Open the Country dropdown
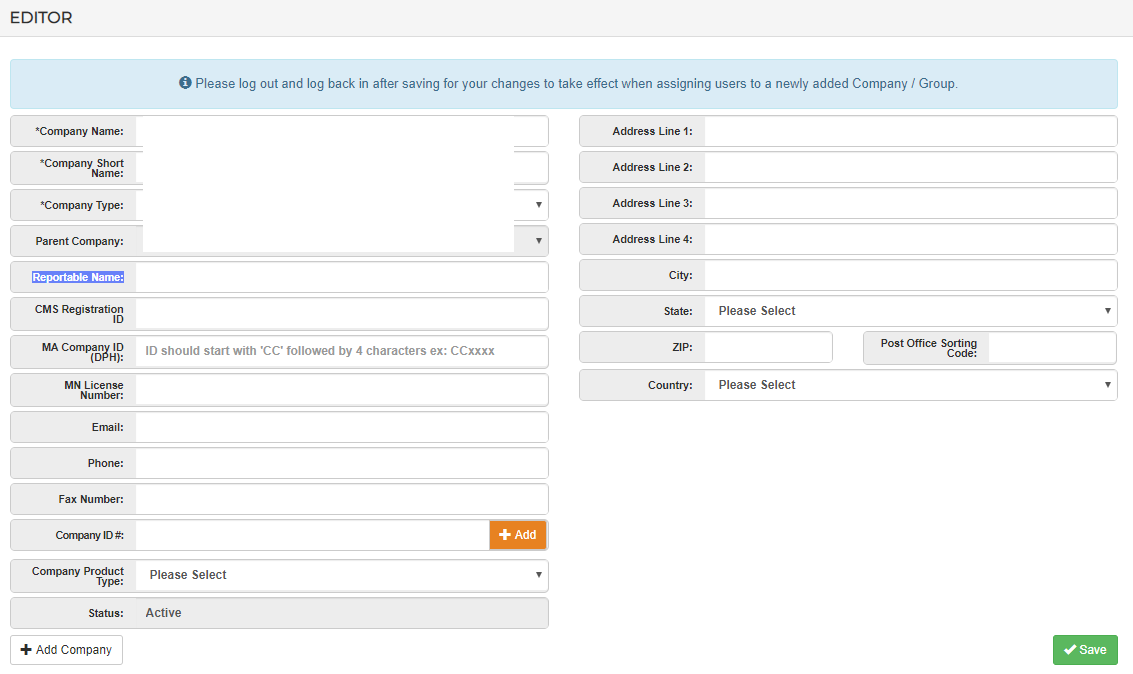Viewport: 1133px width, 674px height. pos(910,385)
